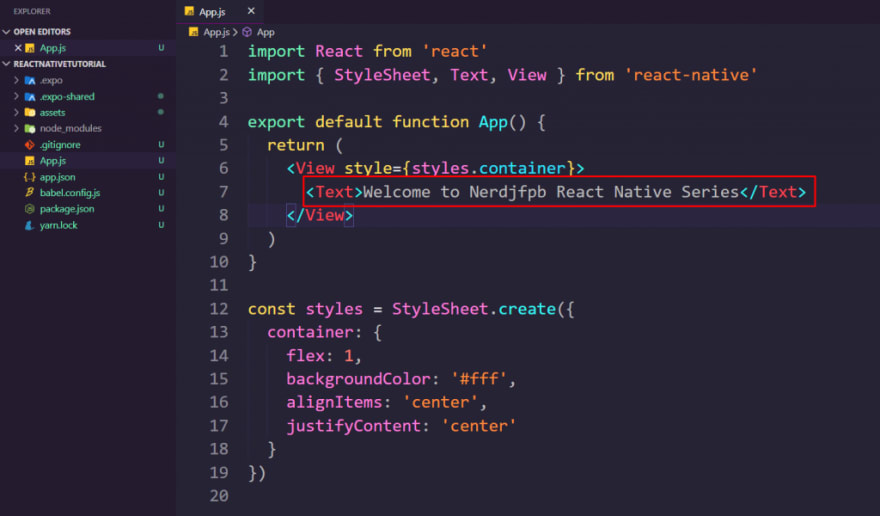The width and height of the screenshot is (880, 516).
Task: Close App.js in Open Editors list
Action: pyautogui.click(x=18, y=48)
